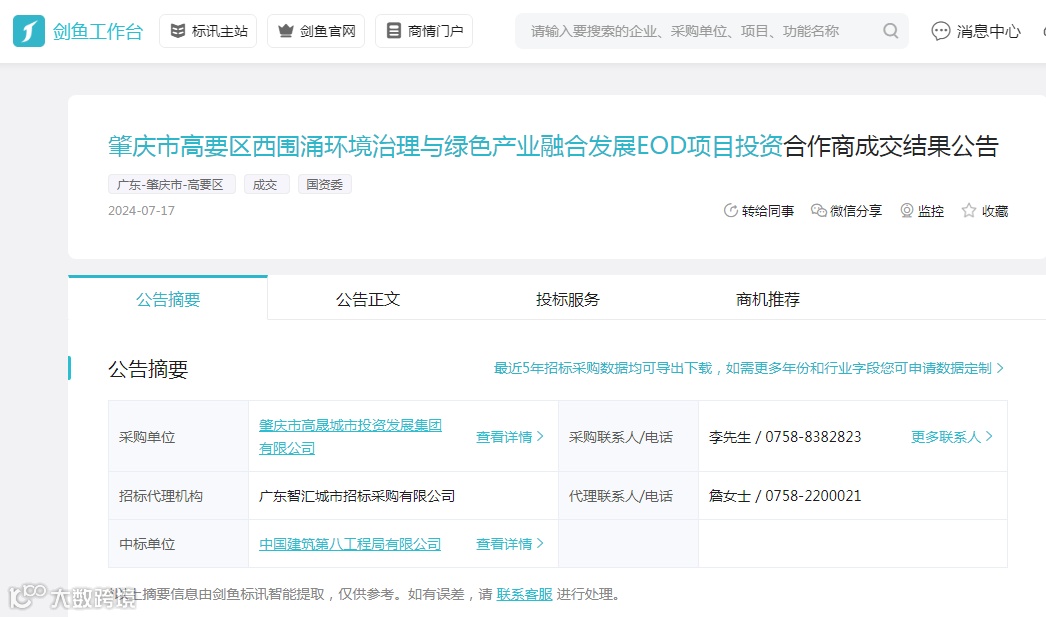Click the book icon in 标讯主站
Image resolution: width=1046 pixels, height=617 pixels.
point(178,31)
